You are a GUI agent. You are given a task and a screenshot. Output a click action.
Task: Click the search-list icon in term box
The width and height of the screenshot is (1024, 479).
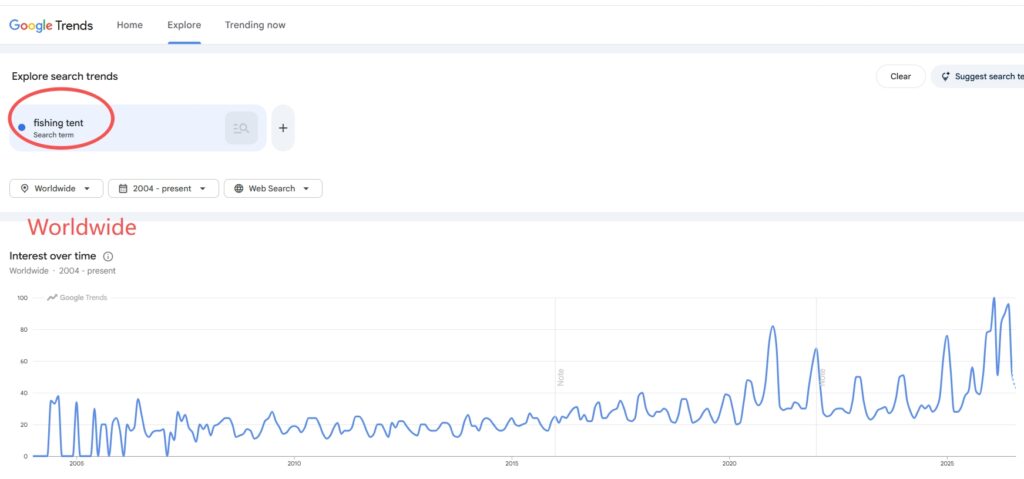[241, 128]
